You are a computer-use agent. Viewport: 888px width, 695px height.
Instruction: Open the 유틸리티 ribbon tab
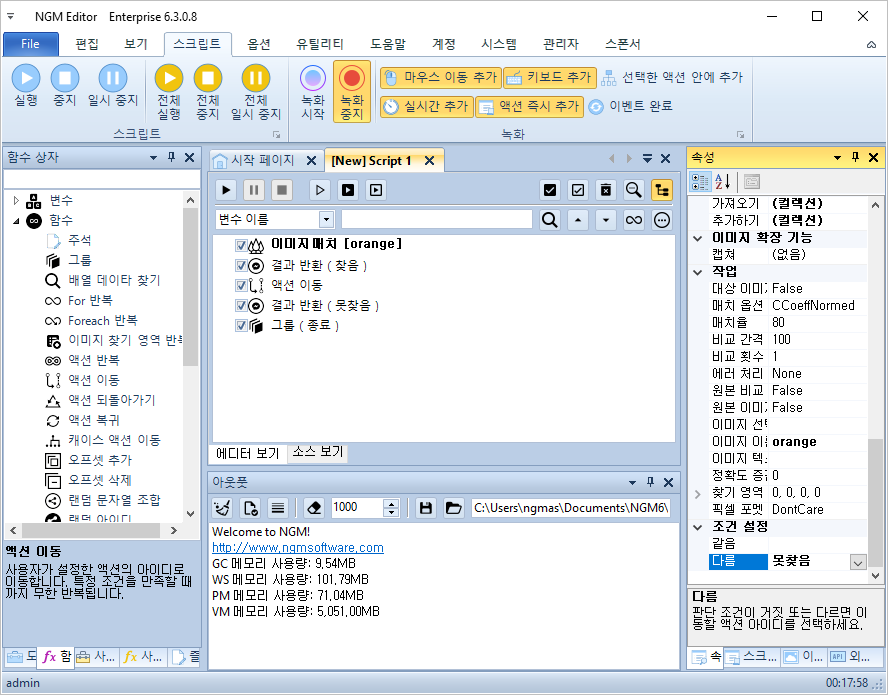point(320,44)
